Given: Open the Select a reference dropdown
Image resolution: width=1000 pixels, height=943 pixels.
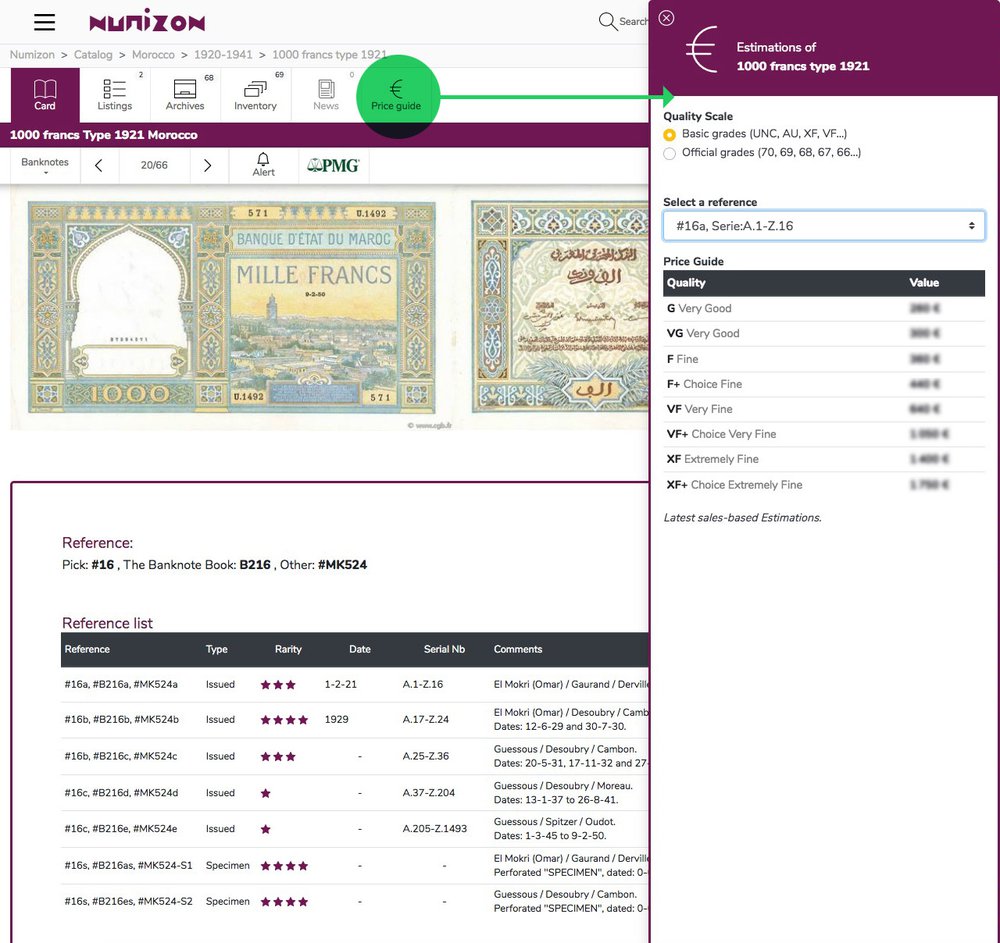Looking at the screenshot, I should pyautogui.click(x=824, y=226).
